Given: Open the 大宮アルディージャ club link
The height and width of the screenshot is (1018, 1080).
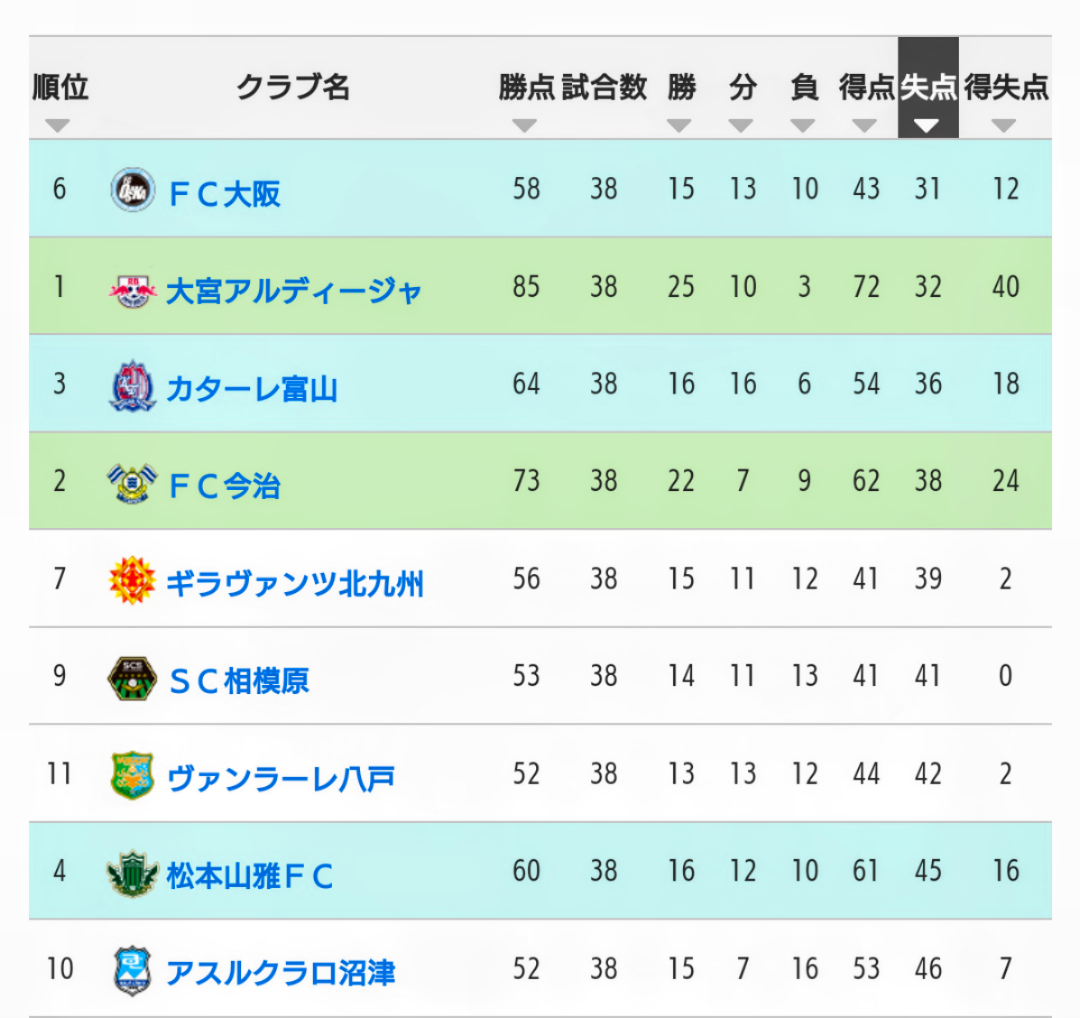Looking at the screenshot, I should 293,291.
